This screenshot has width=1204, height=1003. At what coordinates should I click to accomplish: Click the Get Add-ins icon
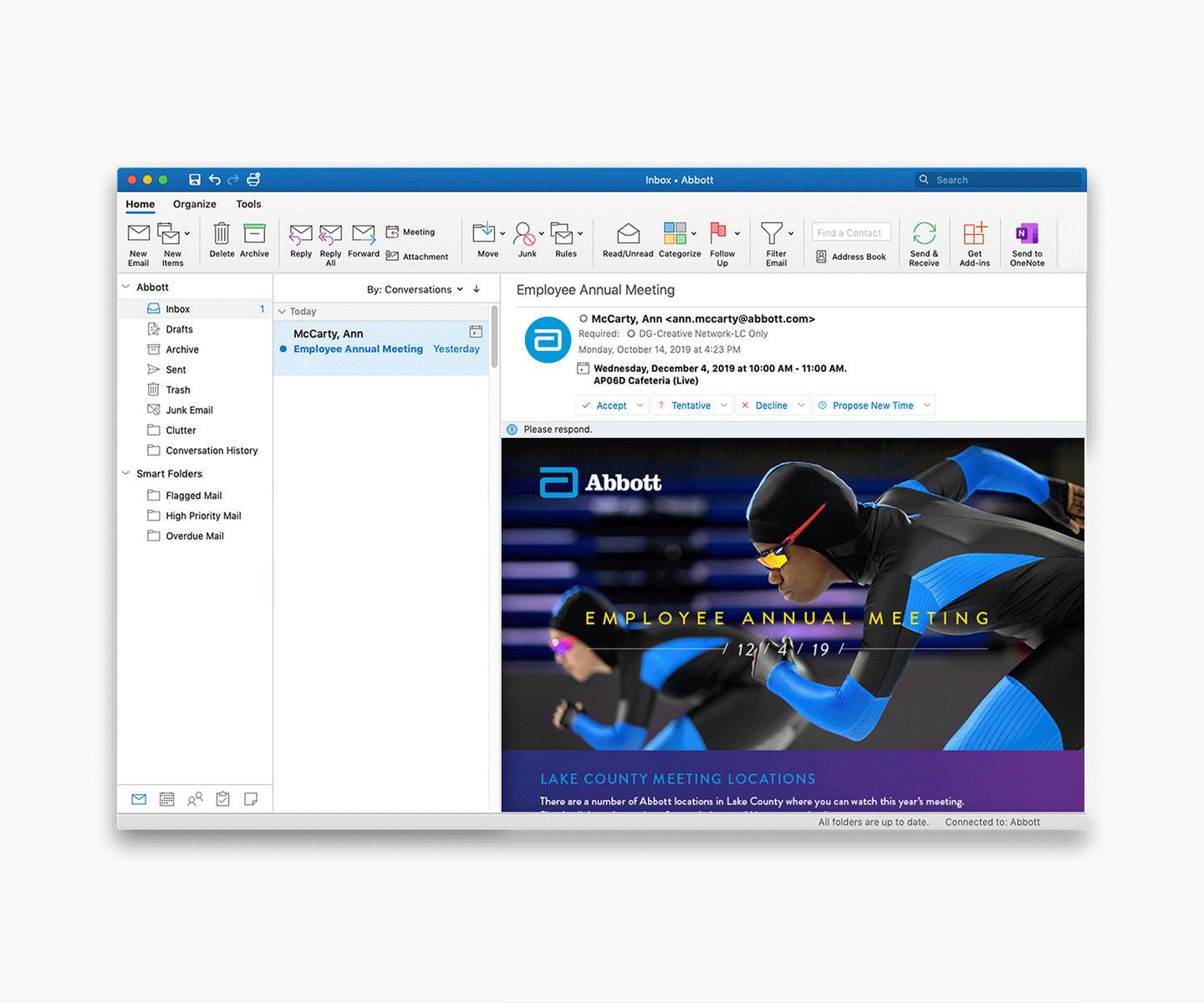click(x=975, y=233)
